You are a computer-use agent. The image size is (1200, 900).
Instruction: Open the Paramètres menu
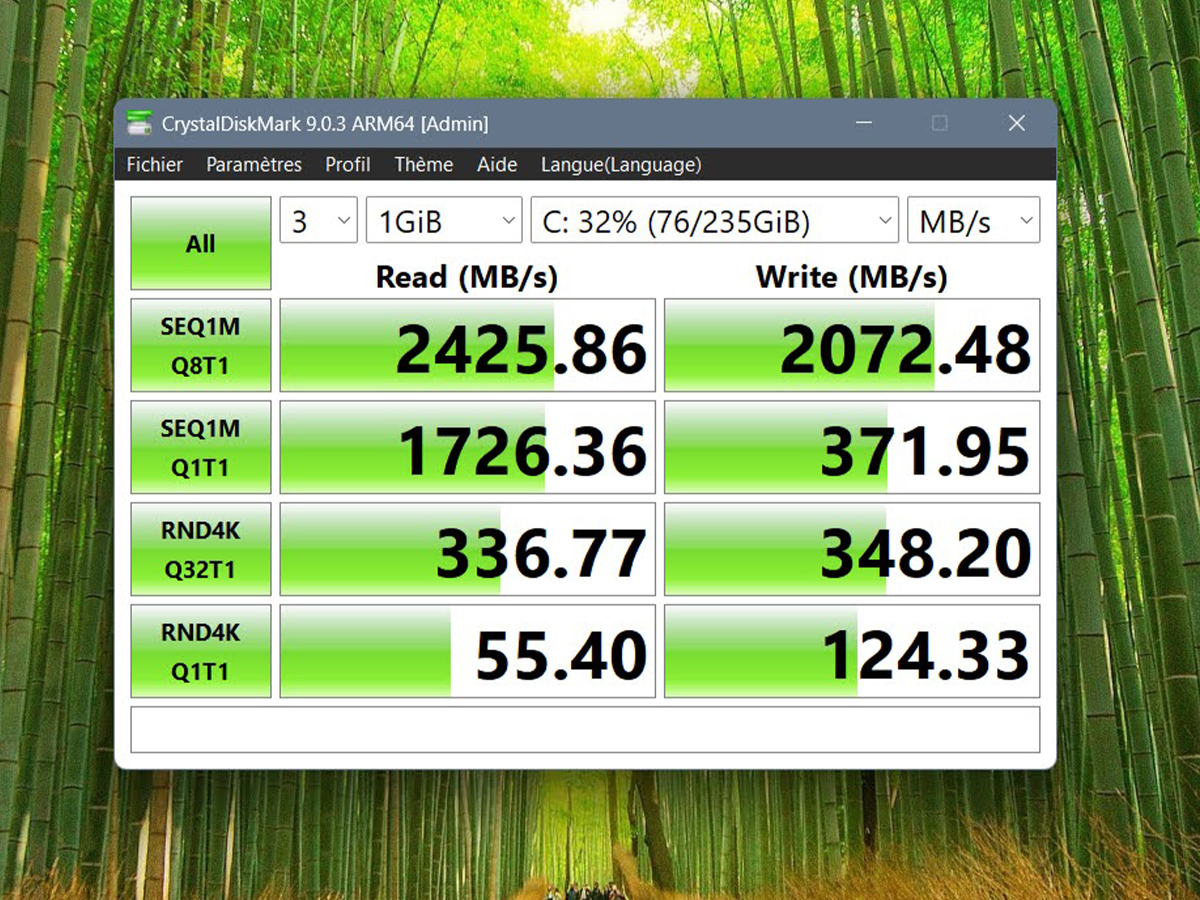(x=254, y=165)
